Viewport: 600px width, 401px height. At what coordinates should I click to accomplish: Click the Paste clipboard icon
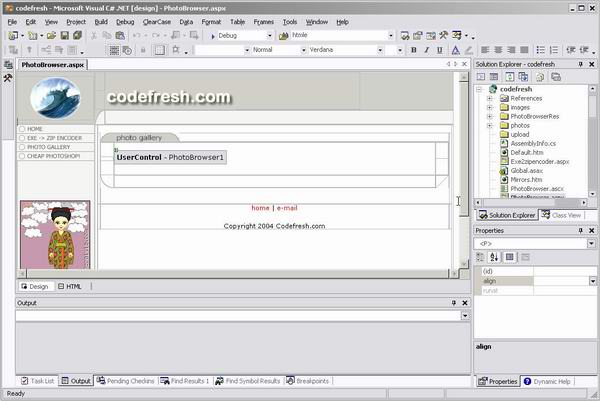[x=120, y=36]
